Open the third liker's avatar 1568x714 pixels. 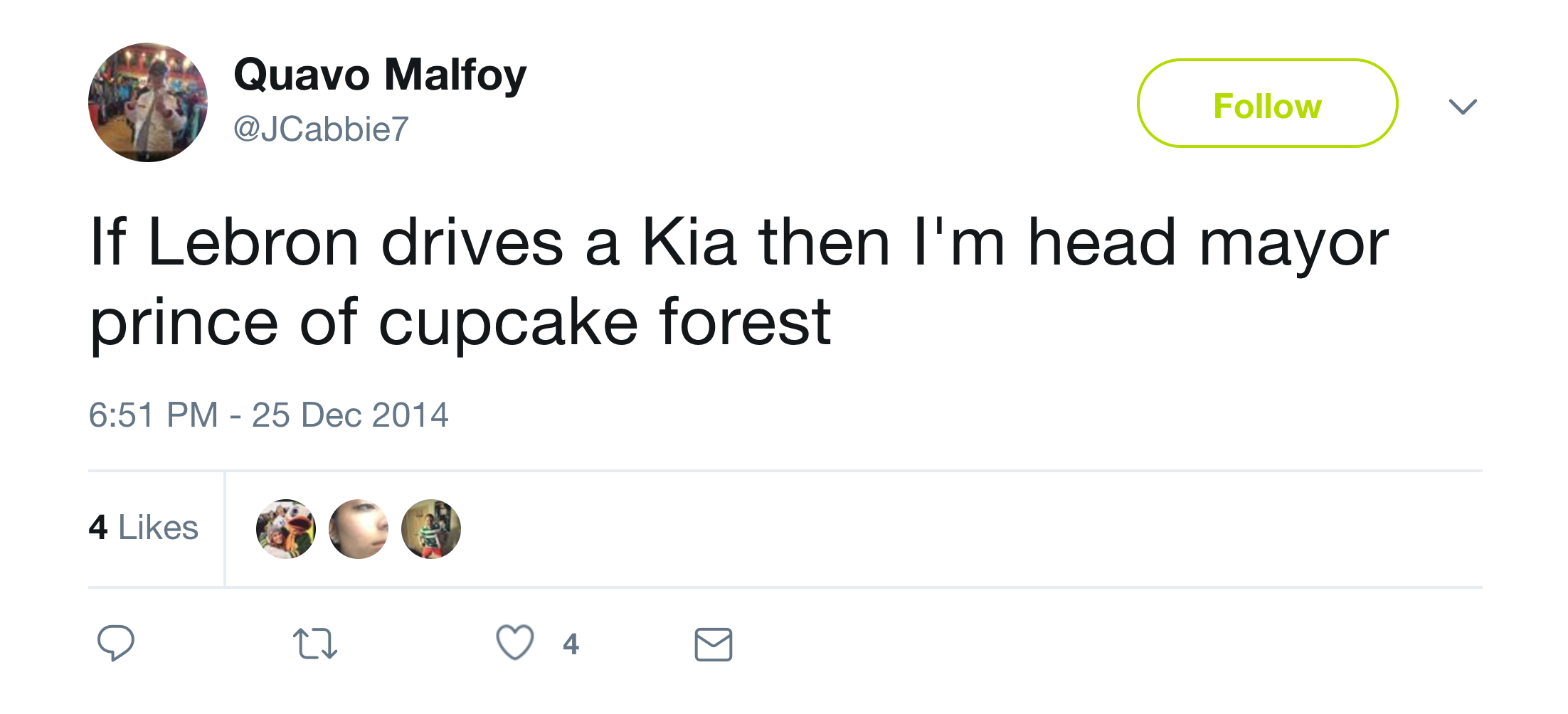pyautogui.click(x=431, y=529)
